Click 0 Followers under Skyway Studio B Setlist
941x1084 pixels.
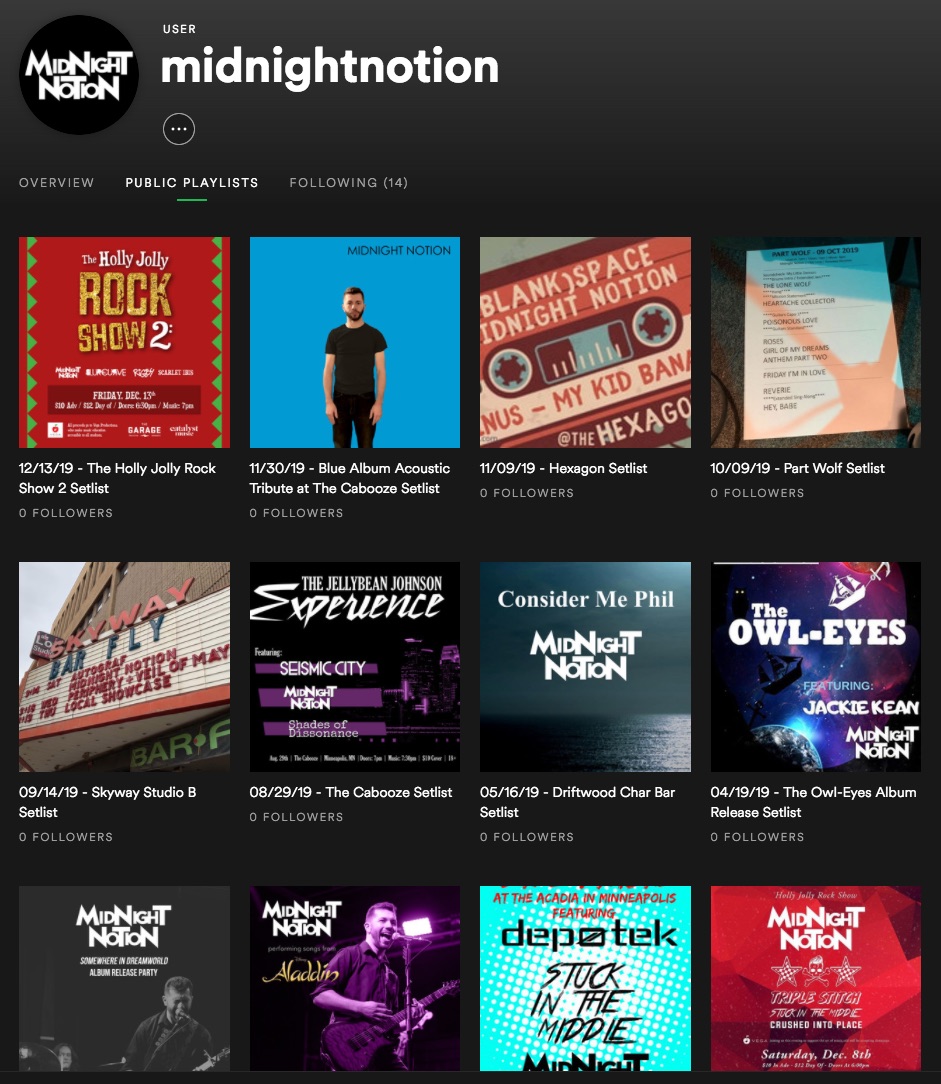(x=66, y=837)
